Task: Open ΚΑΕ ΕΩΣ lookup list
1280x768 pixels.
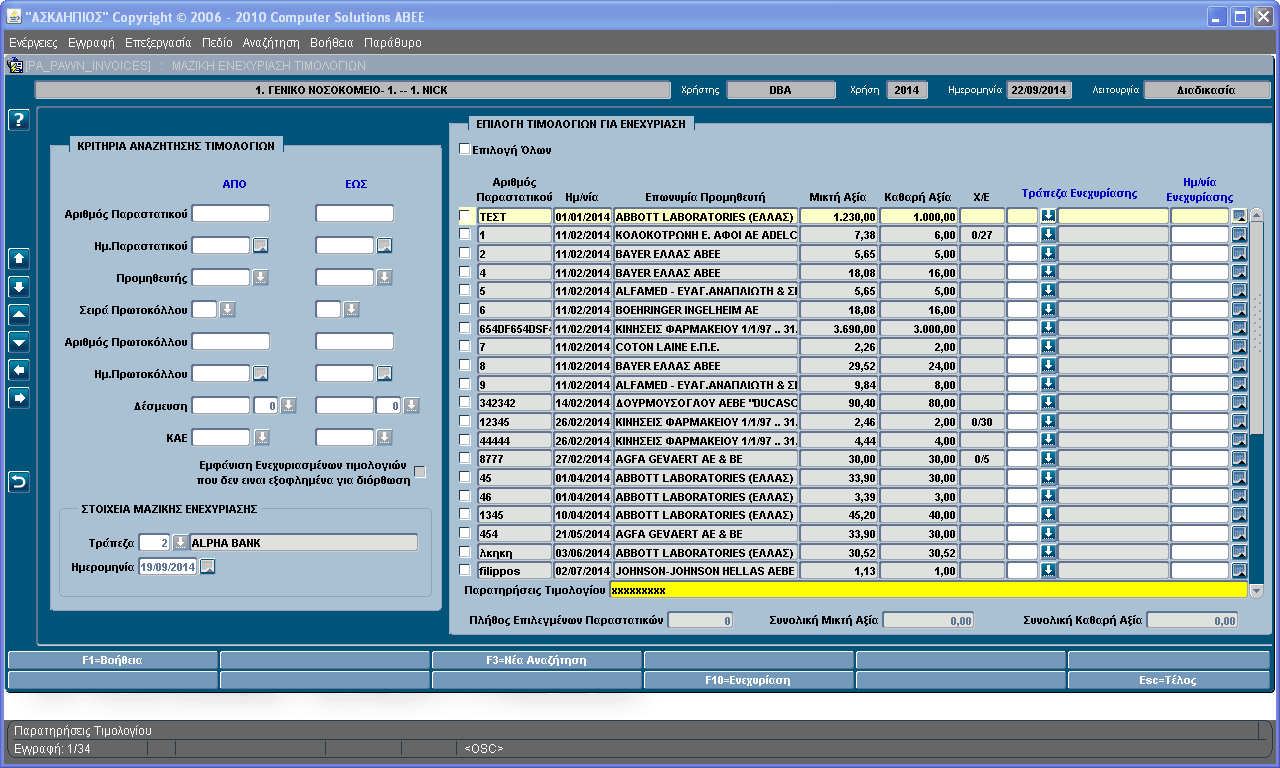Action: coord(384,438)
